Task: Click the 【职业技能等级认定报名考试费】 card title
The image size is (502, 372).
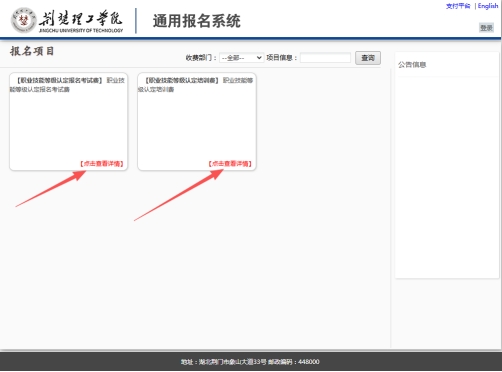Action: click(x=59, y=80)
